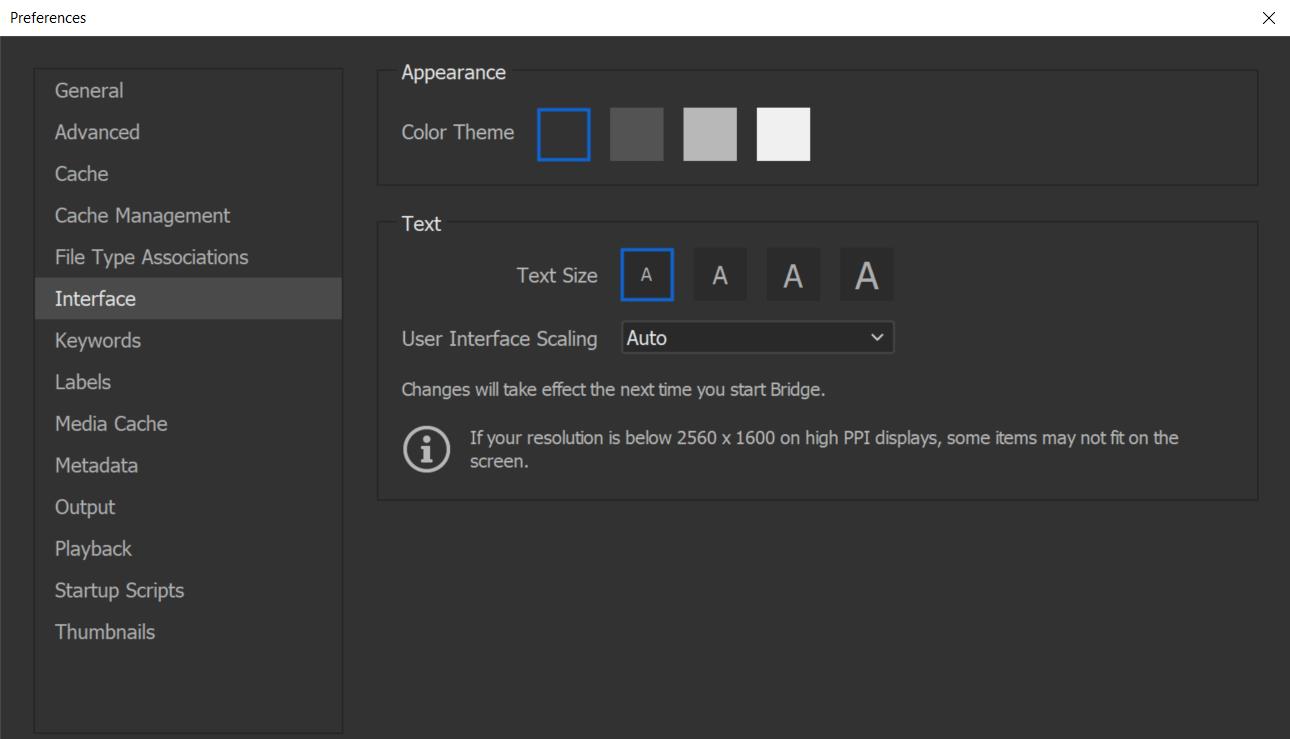
Task: Open Media Cache settings
Action: (111, 423)
